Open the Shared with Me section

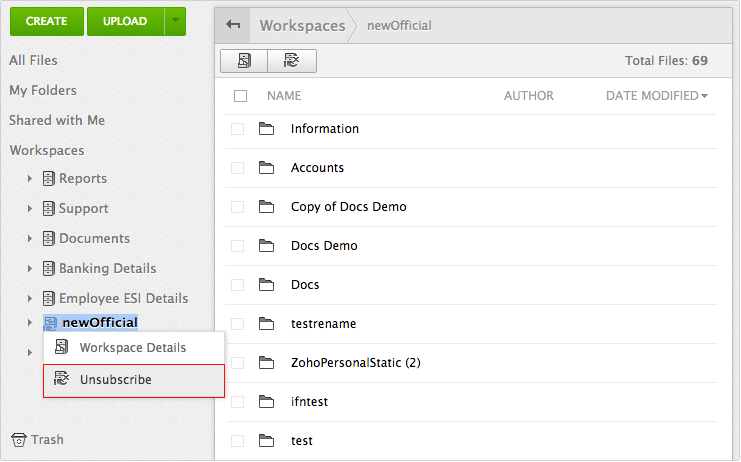(57, 120)
